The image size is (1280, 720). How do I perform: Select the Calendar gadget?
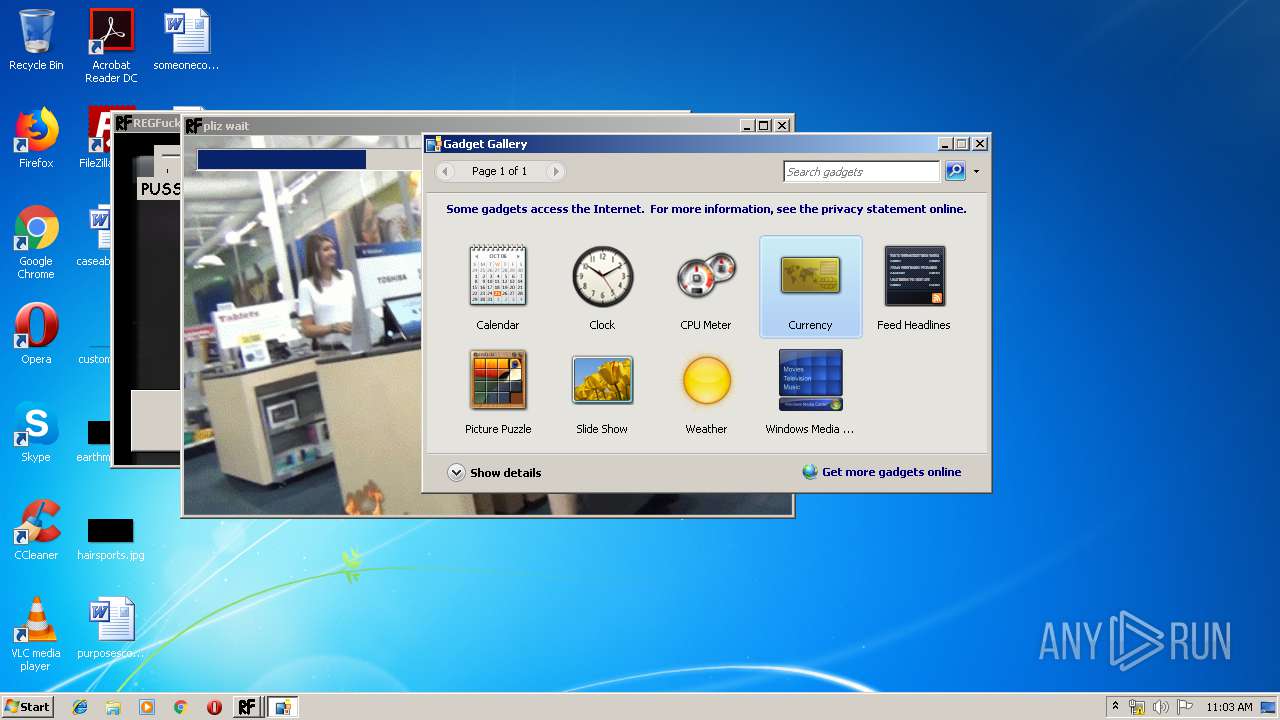[498, 287]
